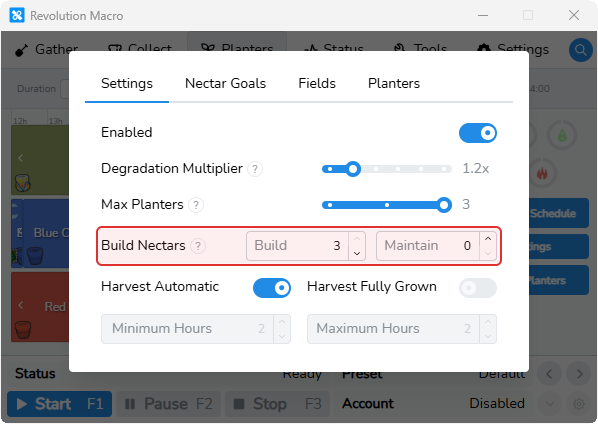Image resolution: width=598 pixels, height=424 pixels.
Task: Decrease Maximum Hours with down arrow
Action: pos(488,336)
